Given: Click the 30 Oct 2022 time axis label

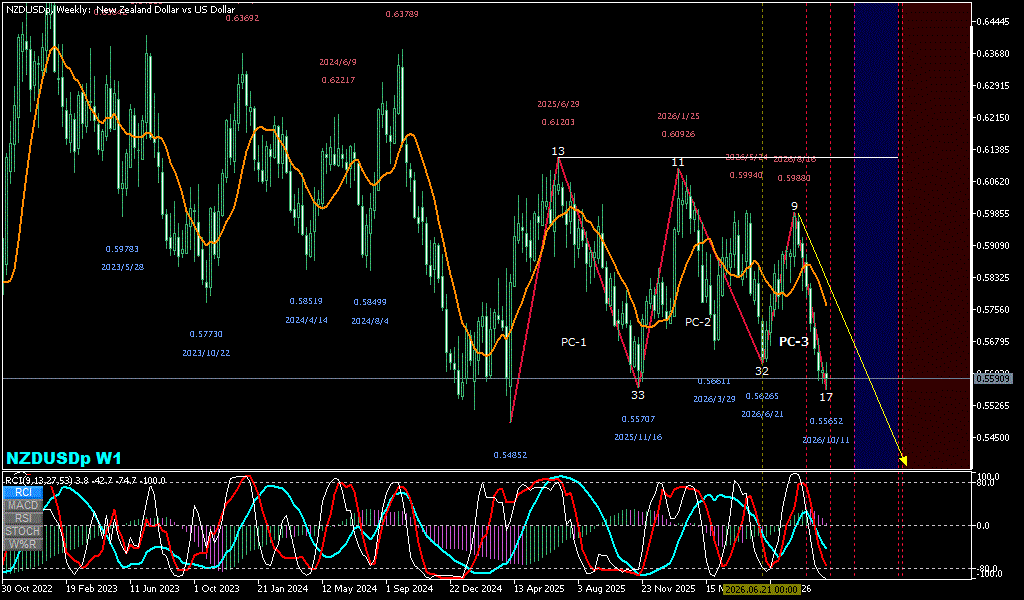Looking at the screenshot, I should pyautogui.click(x=28, y=589).
